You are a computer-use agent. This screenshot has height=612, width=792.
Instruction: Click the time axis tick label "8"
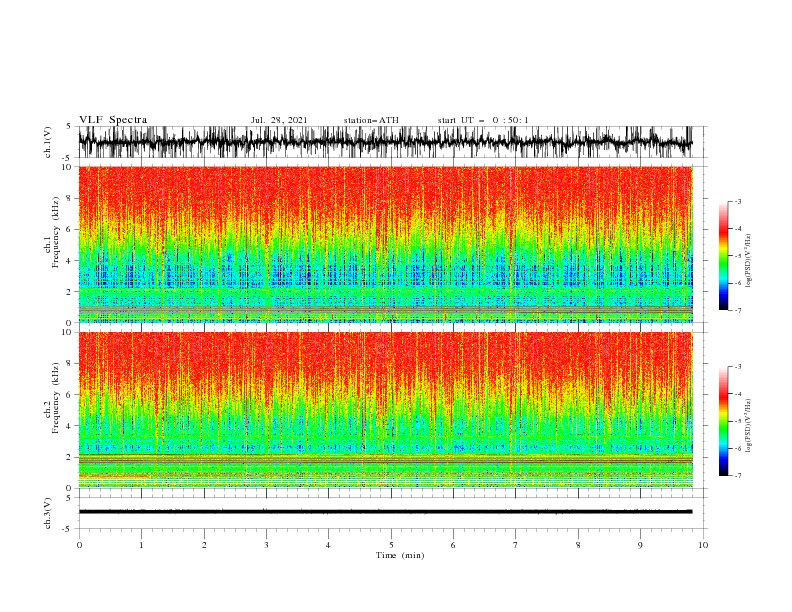578,545
